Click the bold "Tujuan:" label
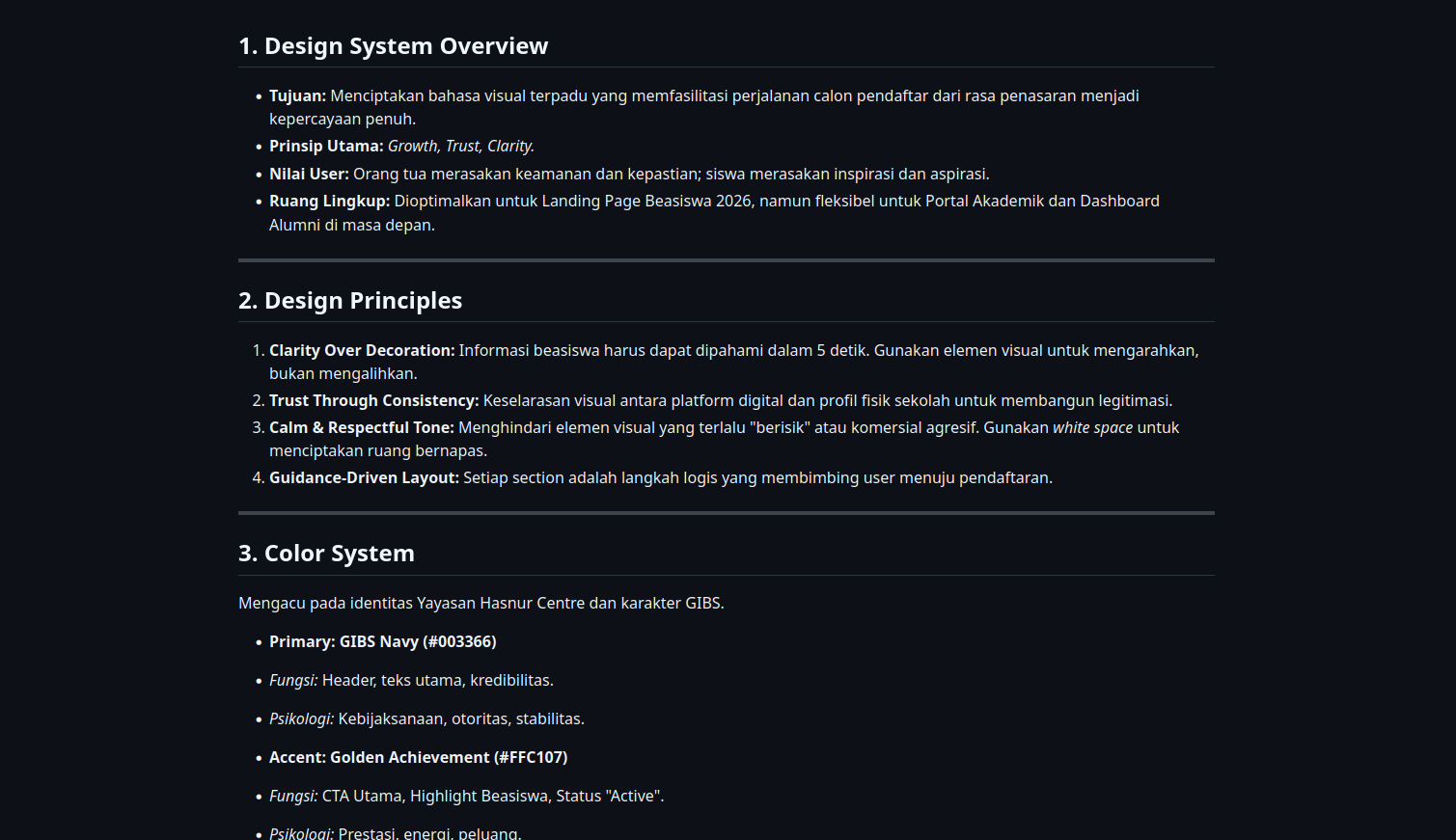Image resolution: width=1456 pixels, height=840 pixels. coord(297,96)
